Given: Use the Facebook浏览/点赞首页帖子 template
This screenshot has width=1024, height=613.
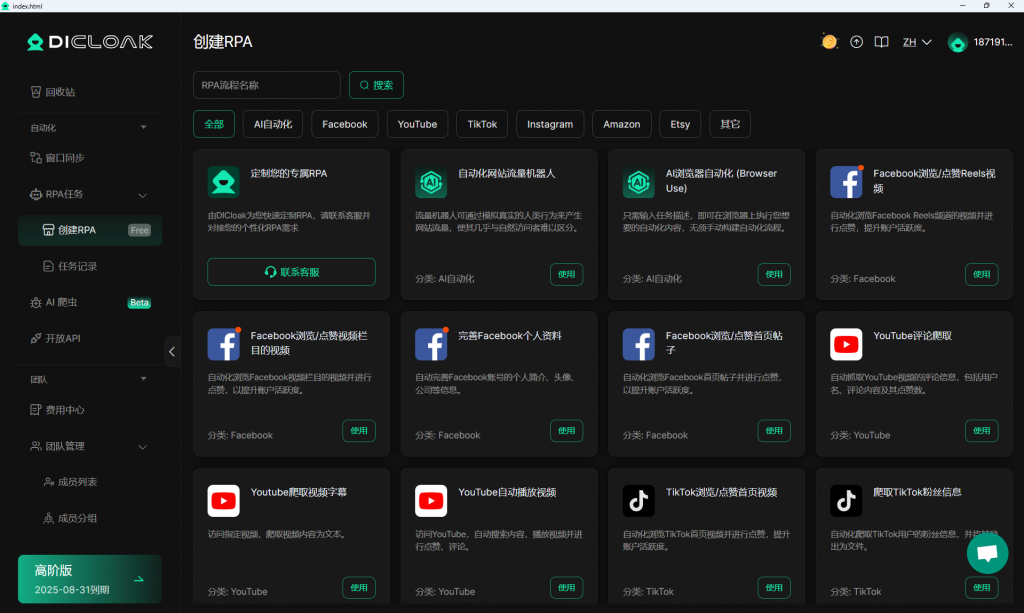Looking at the screenshot, I should tap(774, 431).
